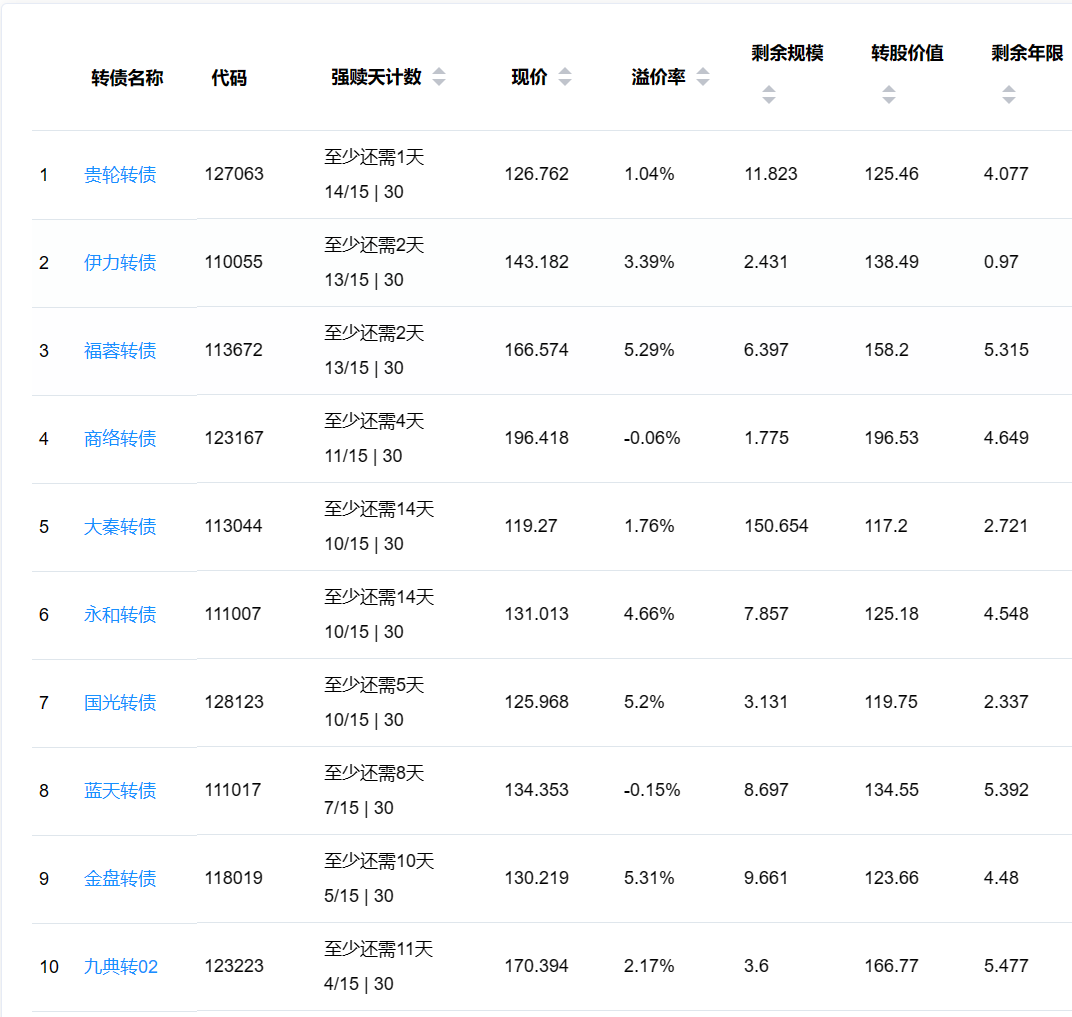The width and height of the screenshot is (1072, 1017).
Task: Select 蓝天转债 in the table
Action: [120, 791]
